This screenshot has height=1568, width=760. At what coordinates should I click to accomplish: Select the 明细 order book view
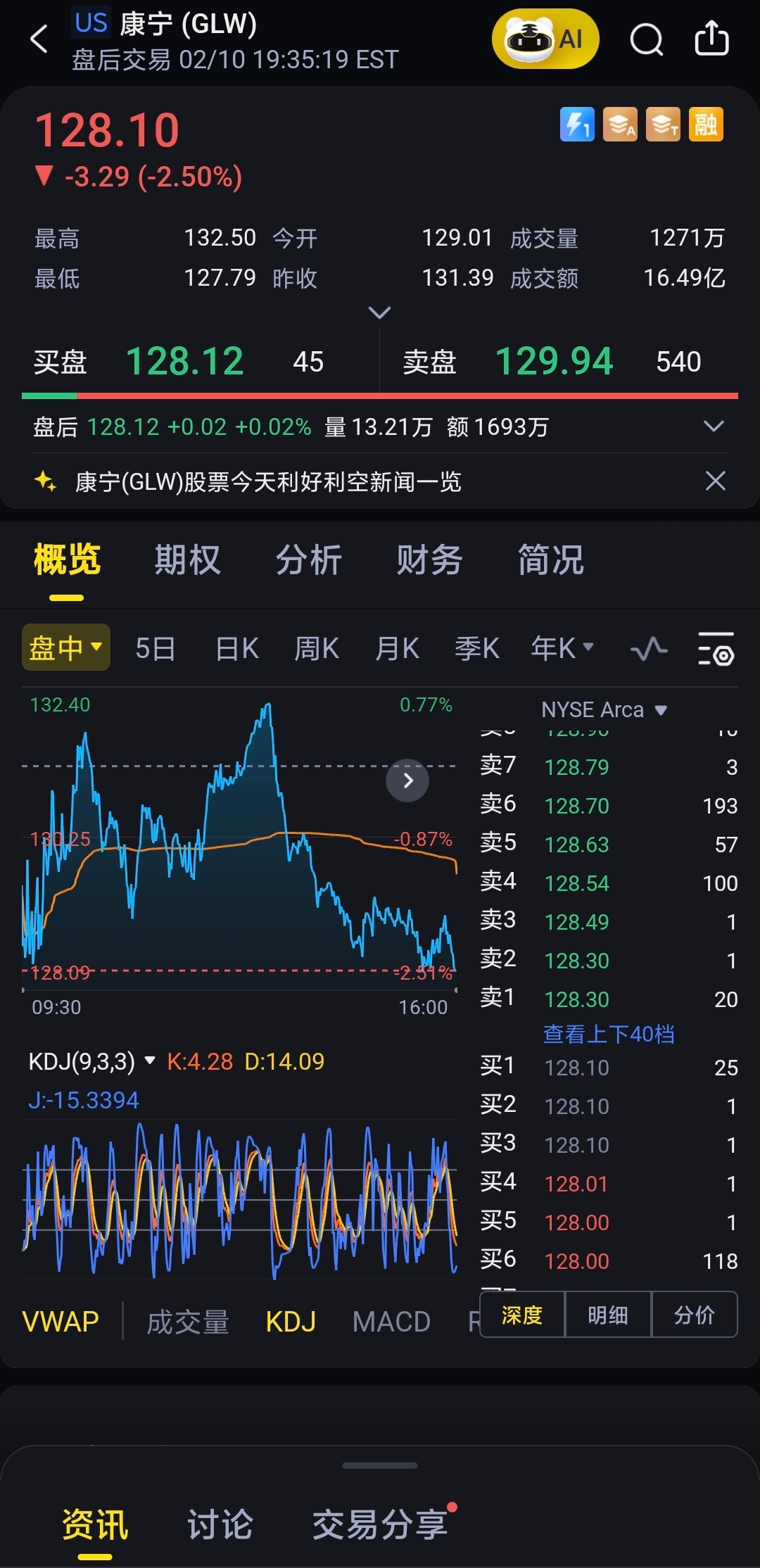(608, 1314)
